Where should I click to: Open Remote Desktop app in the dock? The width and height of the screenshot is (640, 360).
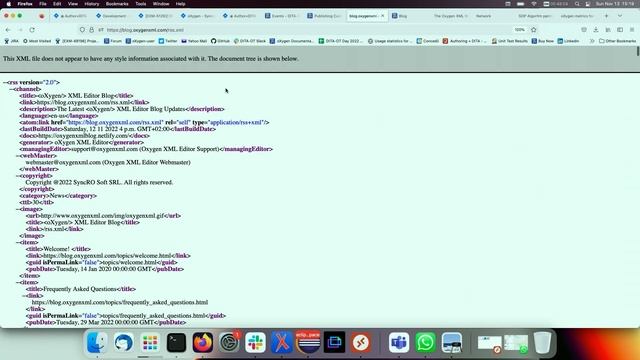pos(361,342)
